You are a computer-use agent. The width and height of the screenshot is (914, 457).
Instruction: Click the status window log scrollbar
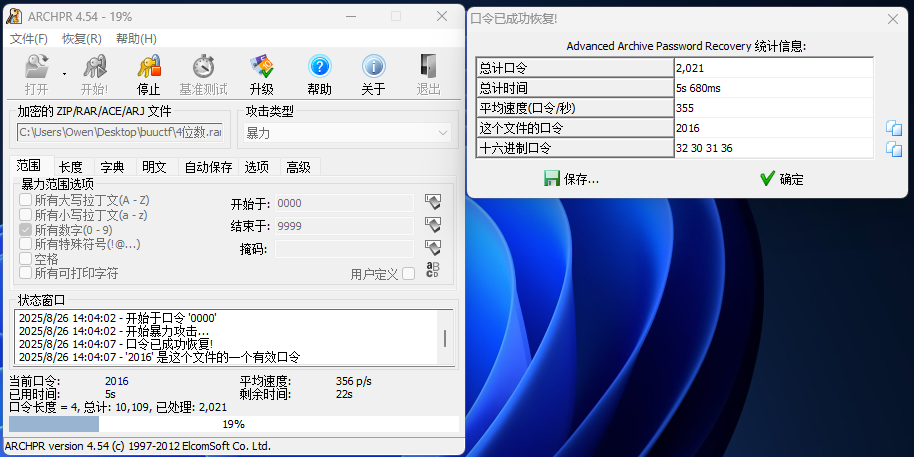tap(445, 338)
